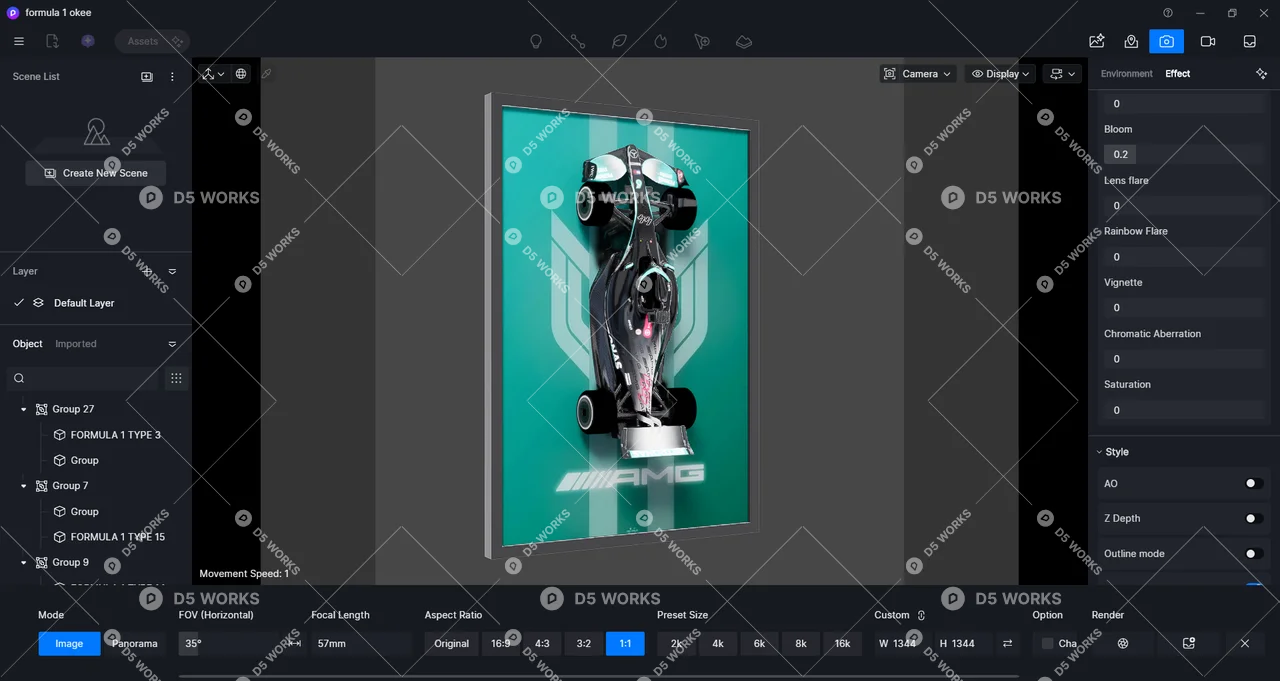
Task: Open the purple D5 AI assistant icon
Action: [x=88, y=41]
